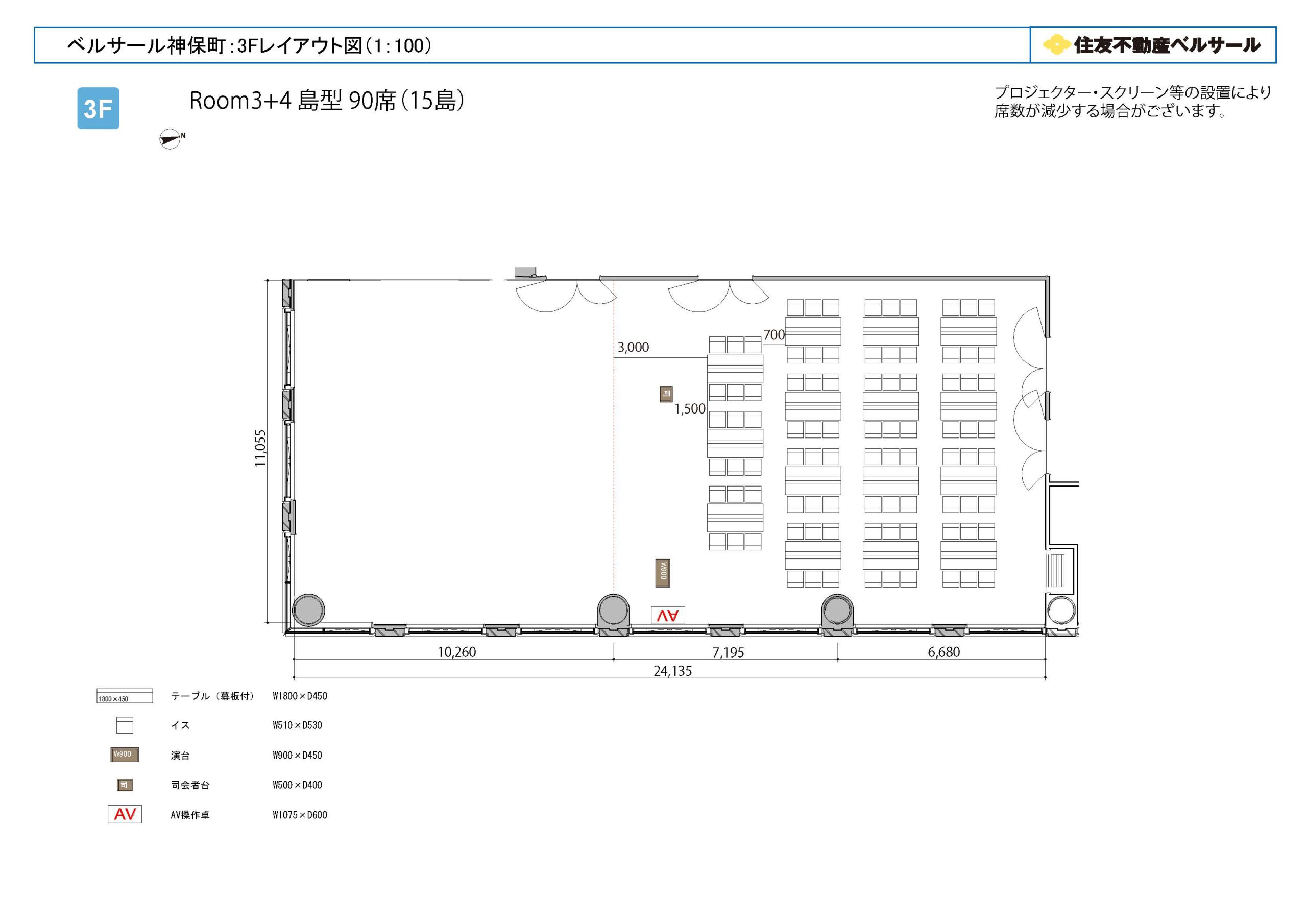The width and height of the screenshot is (1307, 924).
Task: Click the total dimension '24,135'
Action: pos(673,671)
